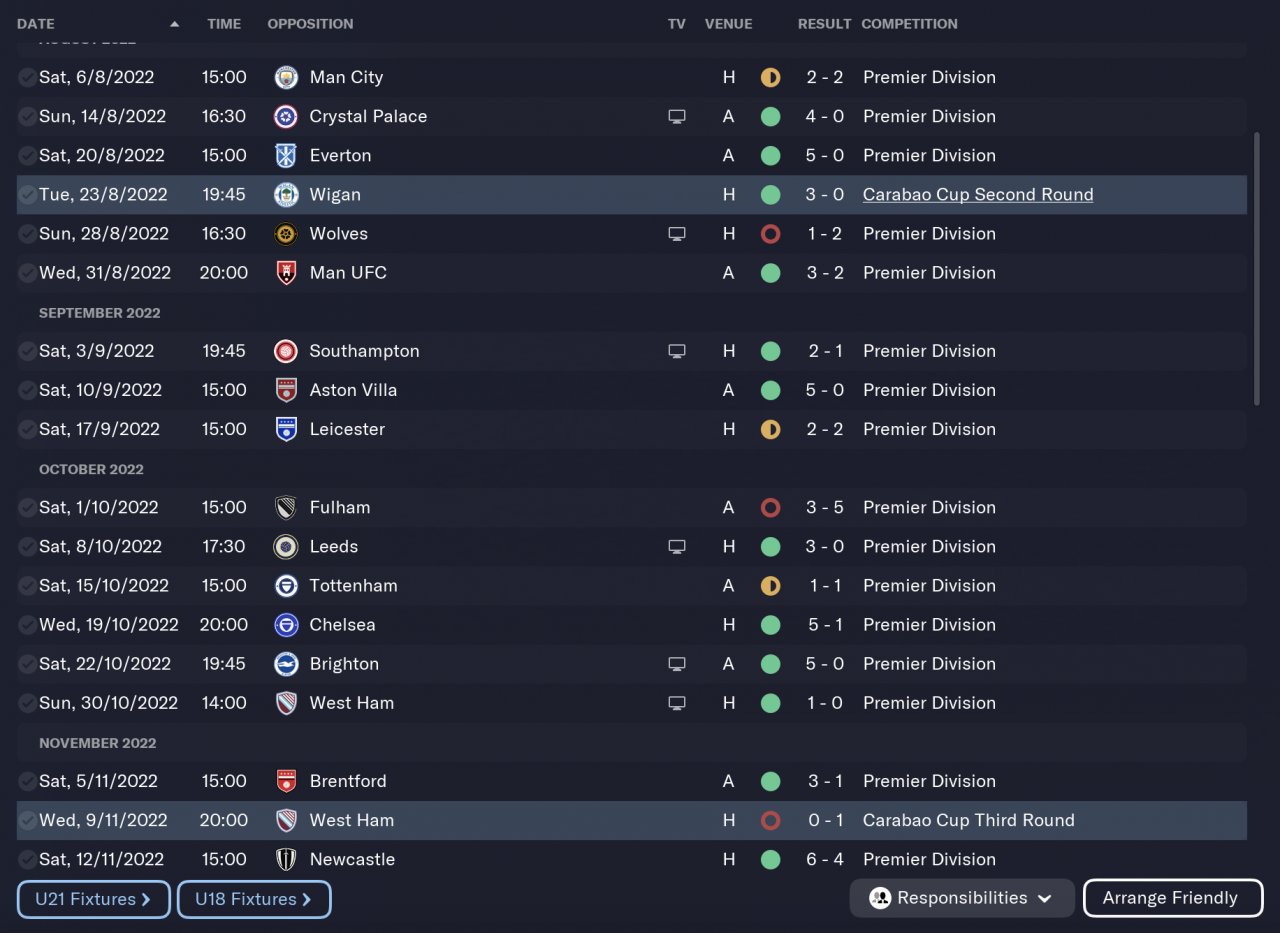
Task: Open the U21 Fixtures chevron button
Action: coord(94,899)
